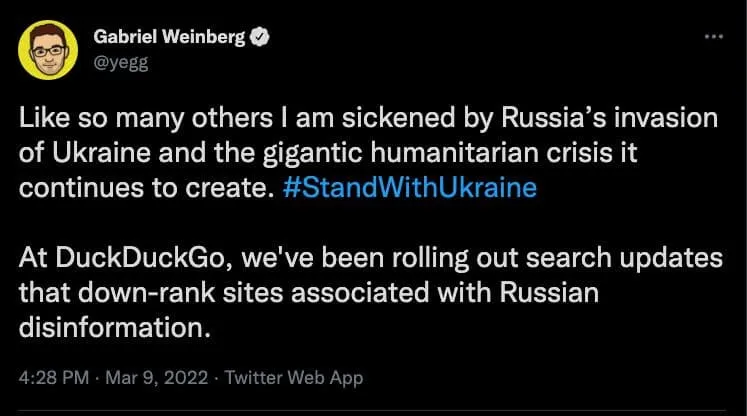Click the divider line below the timestamp

[x=372, y=409]
